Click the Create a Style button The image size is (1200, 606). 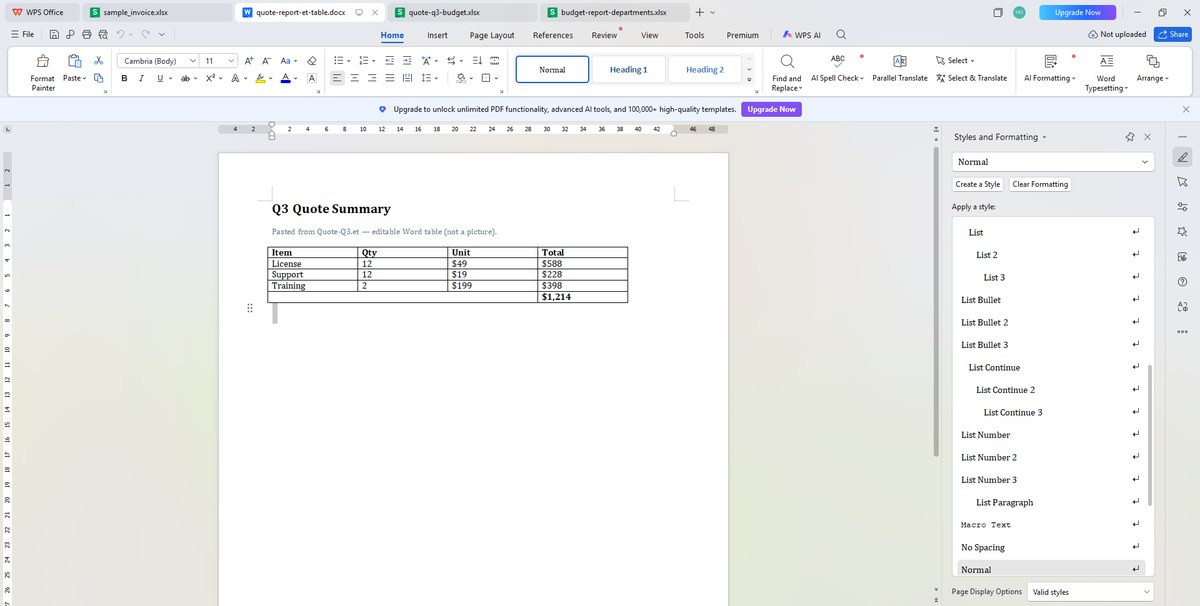(x=978, y=184)
